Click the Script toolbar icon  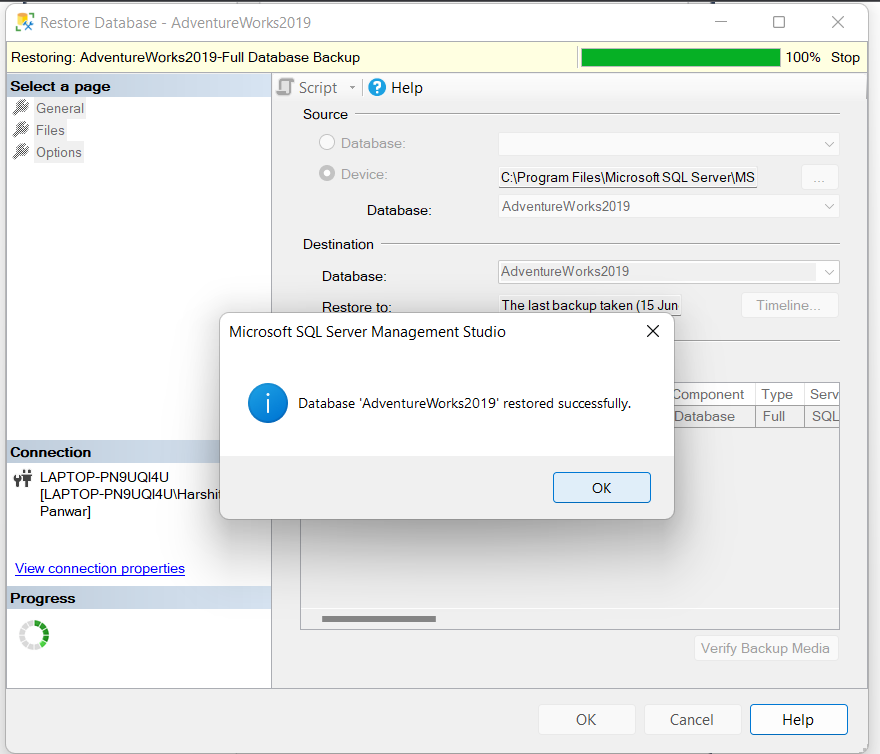(286, 88)
